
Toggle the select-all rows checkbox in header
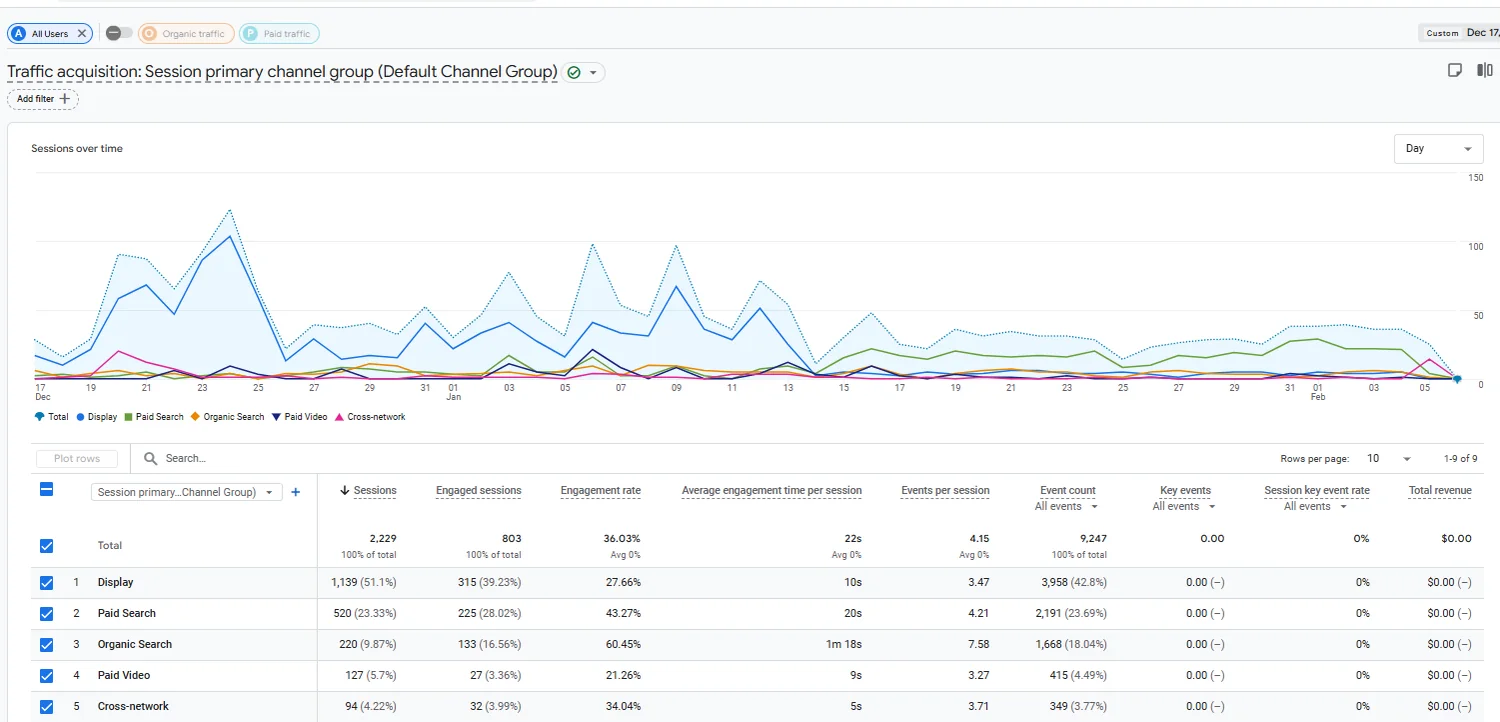(x=46, y=490)
